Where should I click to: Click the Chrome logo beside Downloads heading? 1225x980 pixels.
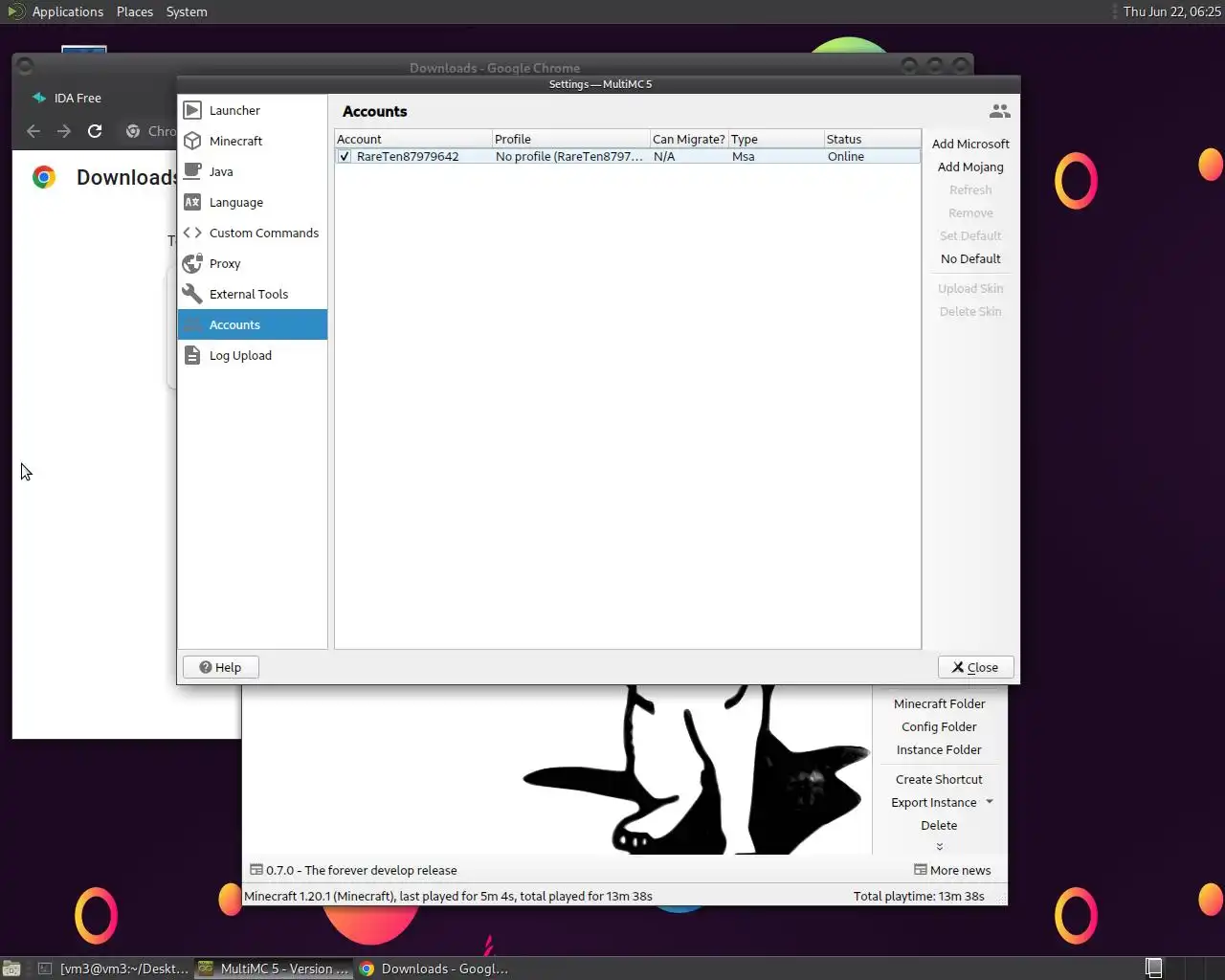tap(44, 177)
